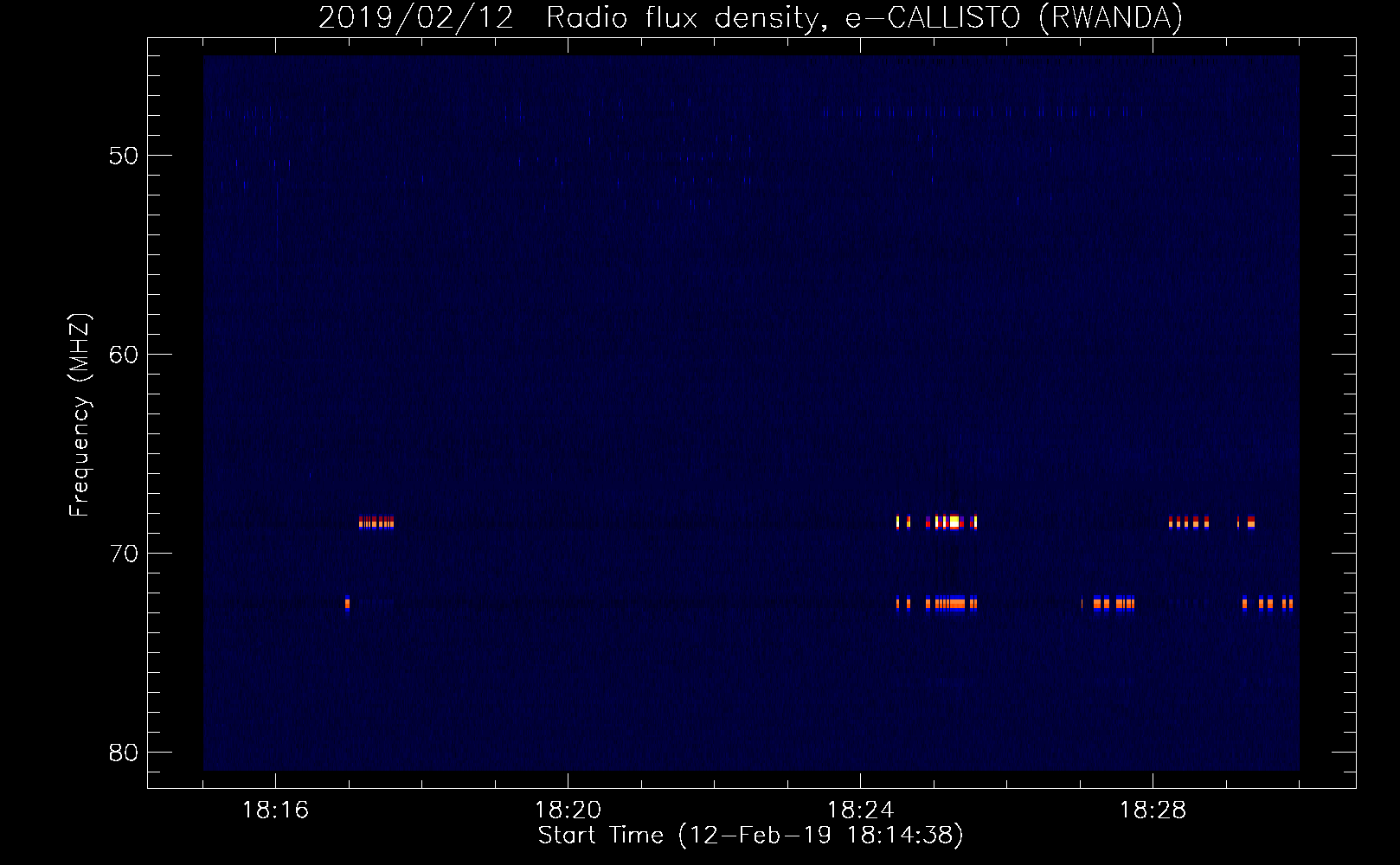Click the '80' frequency tick label
This screenshot has width=1400, height=865.
[x=124, y=753]
